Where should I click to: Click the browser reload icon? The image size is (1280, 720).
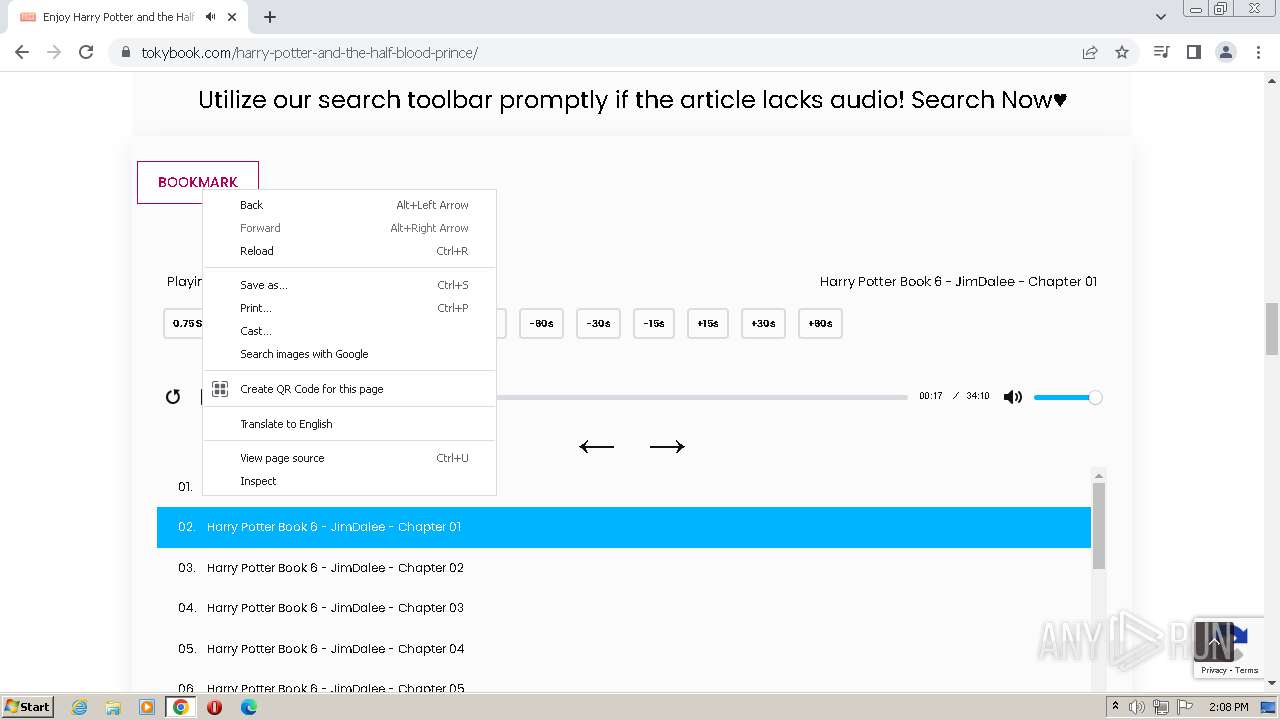(86, 52)
